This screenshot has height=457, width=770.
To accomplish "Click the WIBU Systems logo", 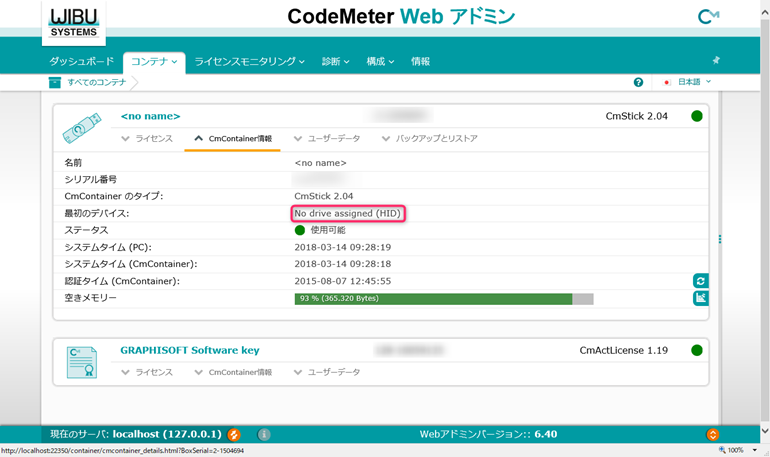I will (x=74, y=23).
